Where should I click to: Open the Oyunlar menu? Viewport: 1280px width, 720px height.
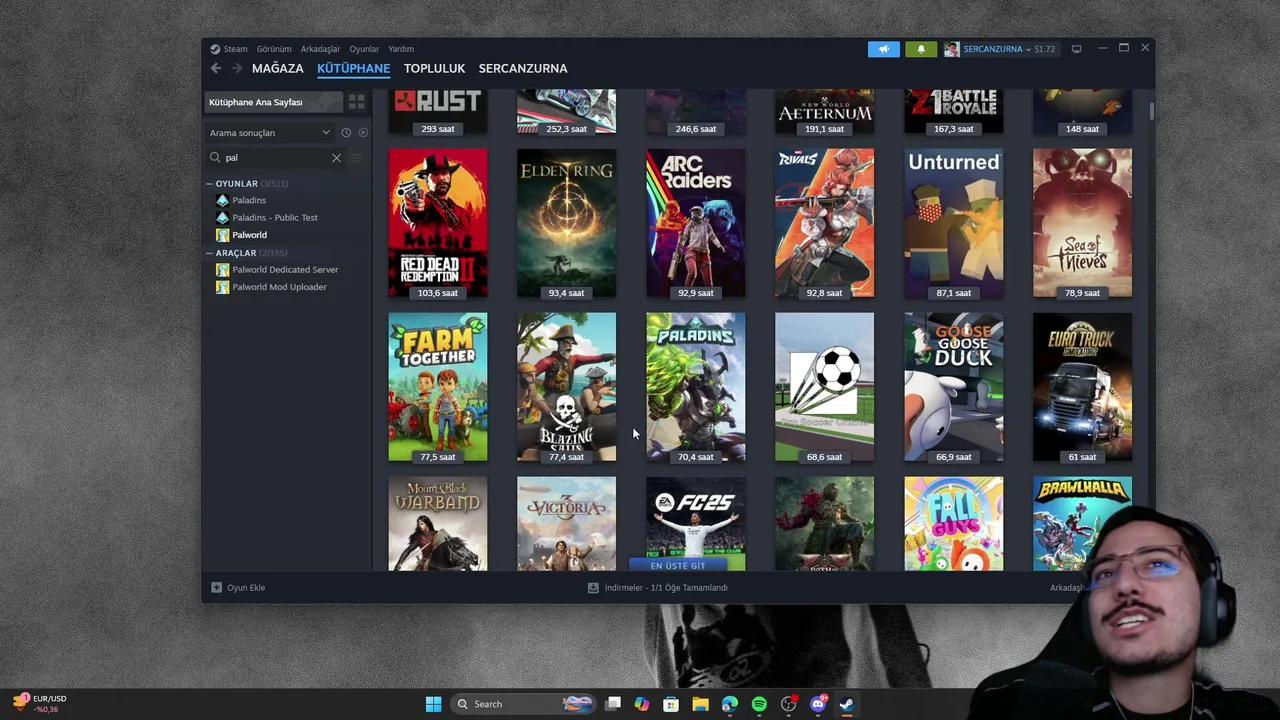(x=364, y=49)
